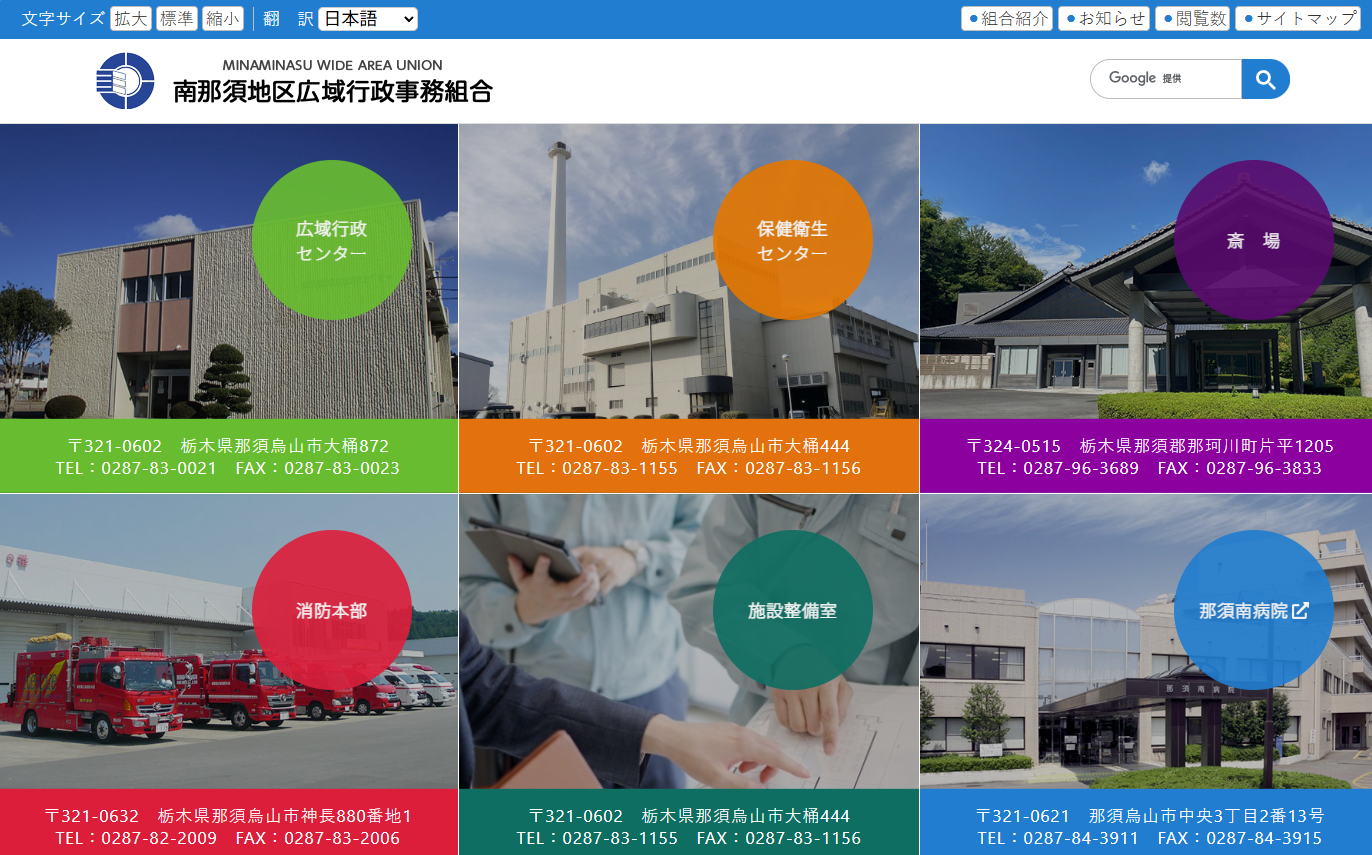
Task: Open the お知らせ menu item
Action: [1103, 19]
